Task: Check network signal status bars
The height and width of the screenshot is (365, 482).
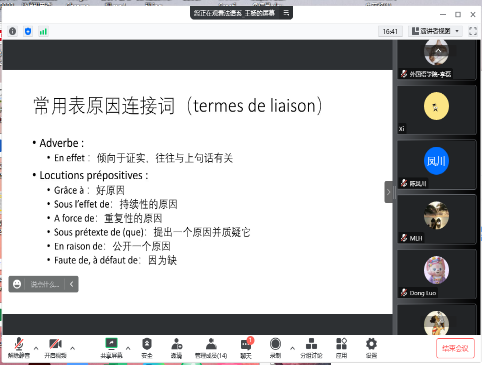Action: tap(43, 32)
